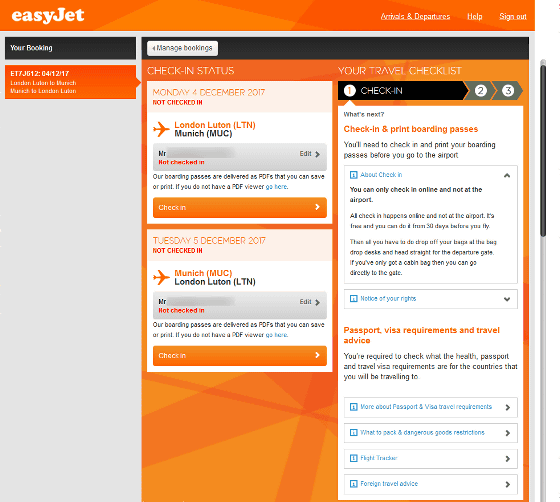The image size is (560, 502).
Task: Open the Help link
Action: click(x=475, y=16)
